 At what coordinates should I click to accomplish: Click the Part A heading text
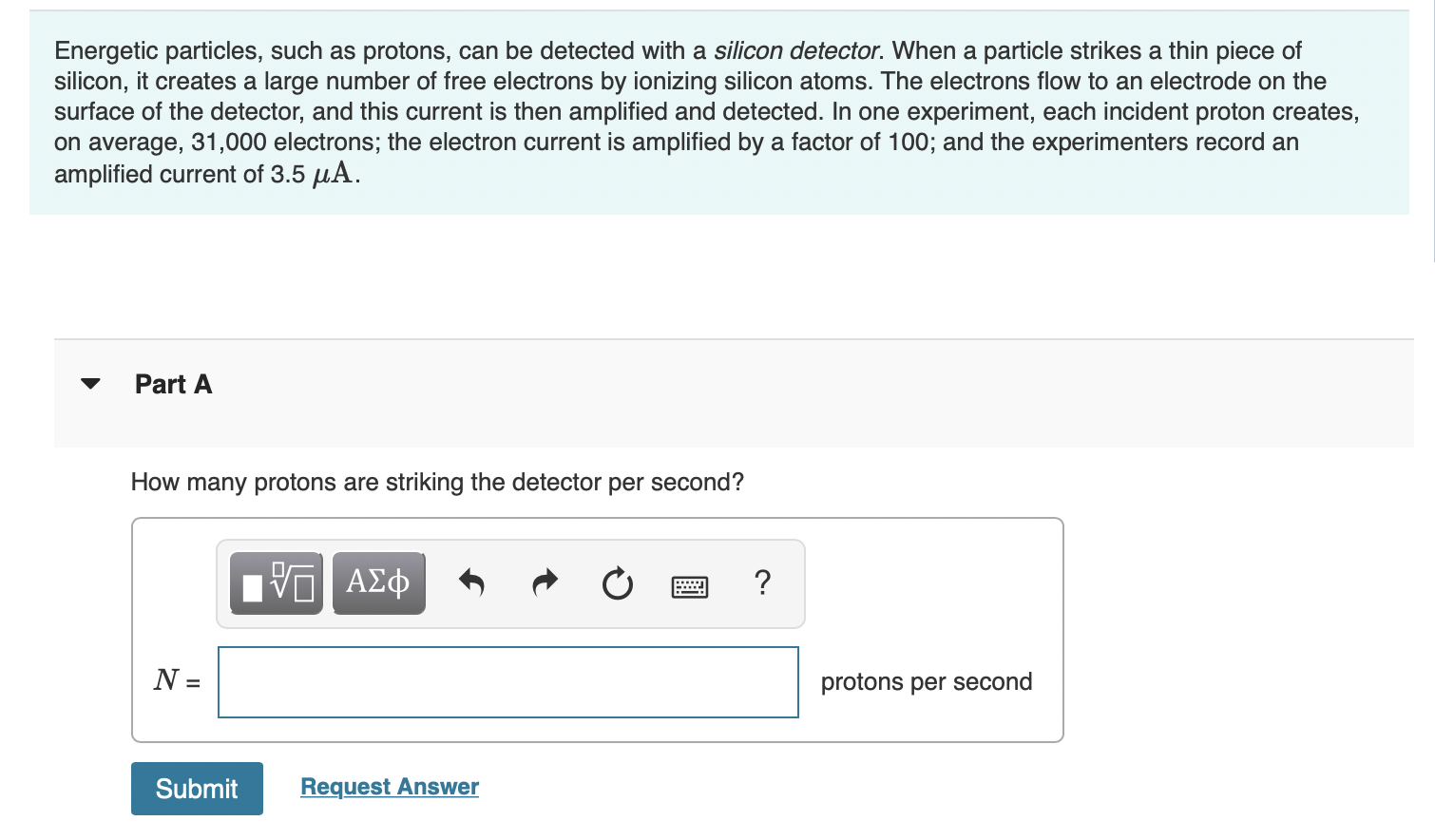click(173, 384)
